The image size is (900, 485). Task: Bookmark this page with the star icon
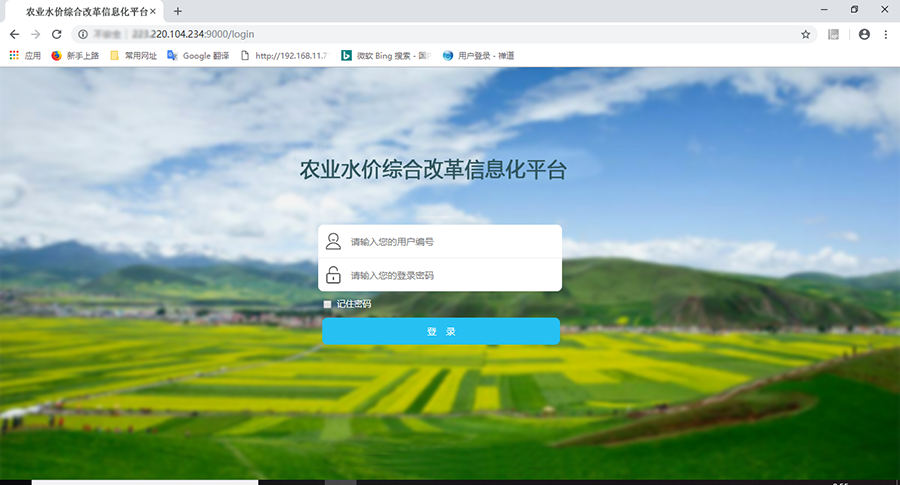tap(805, 34)
